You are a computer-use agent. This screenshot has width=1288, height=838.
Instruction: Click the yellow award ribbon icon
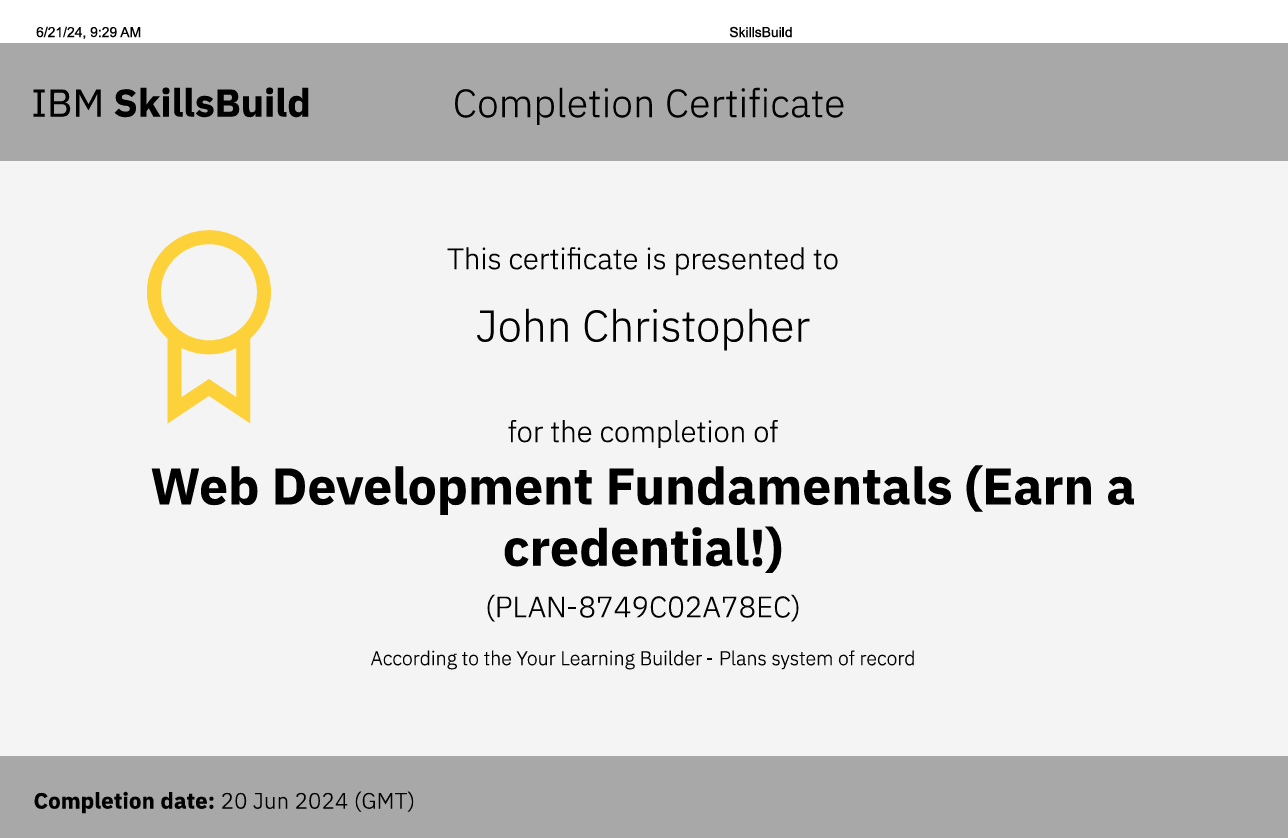(209, 327)
